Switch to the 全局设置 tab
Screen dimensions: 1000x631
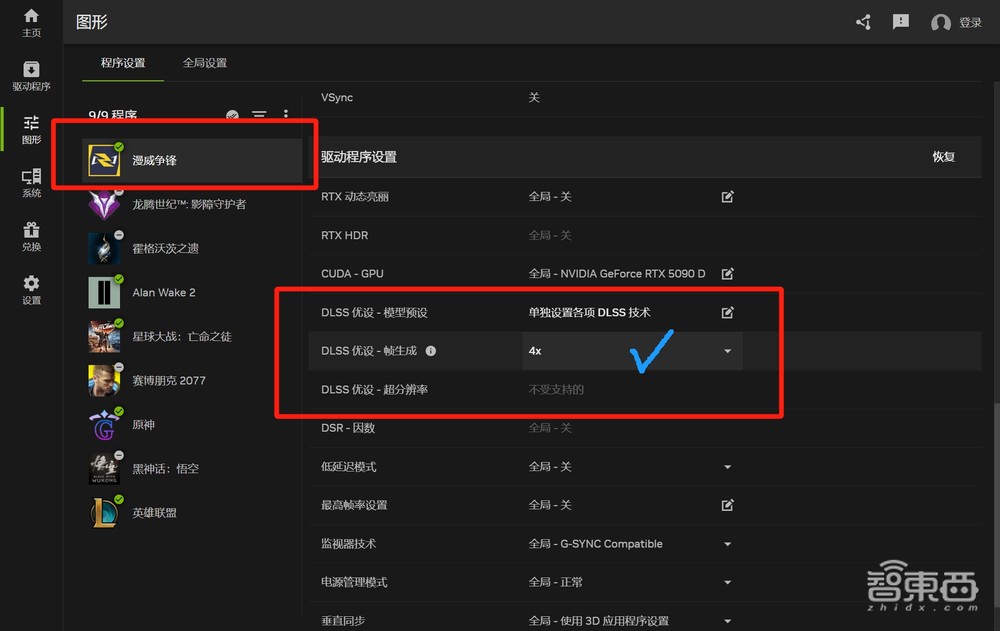click(x=205, y=61)
